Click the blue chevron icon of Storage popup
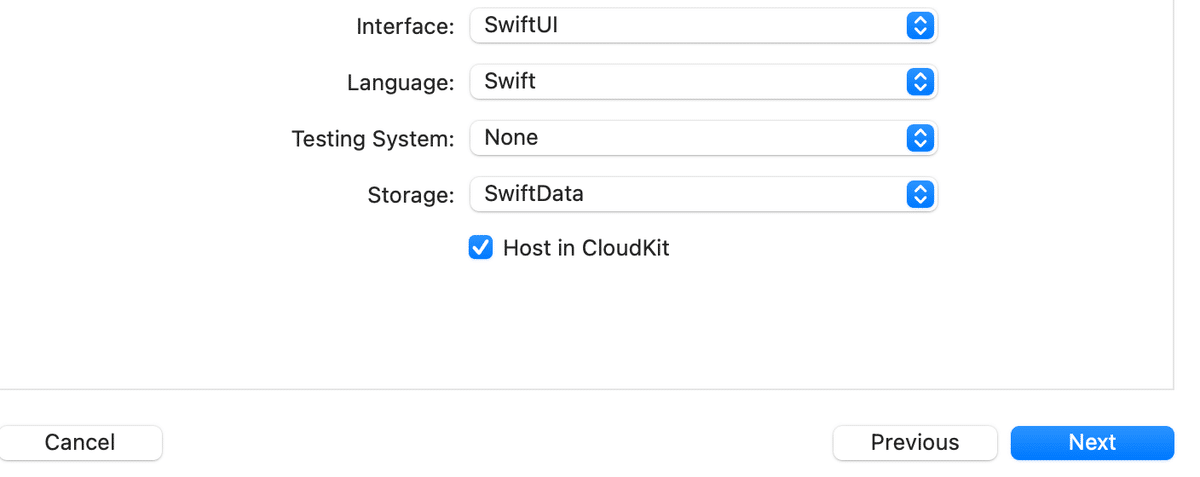This screenshot has width=1200, height=477. click(x=920, y=194)
